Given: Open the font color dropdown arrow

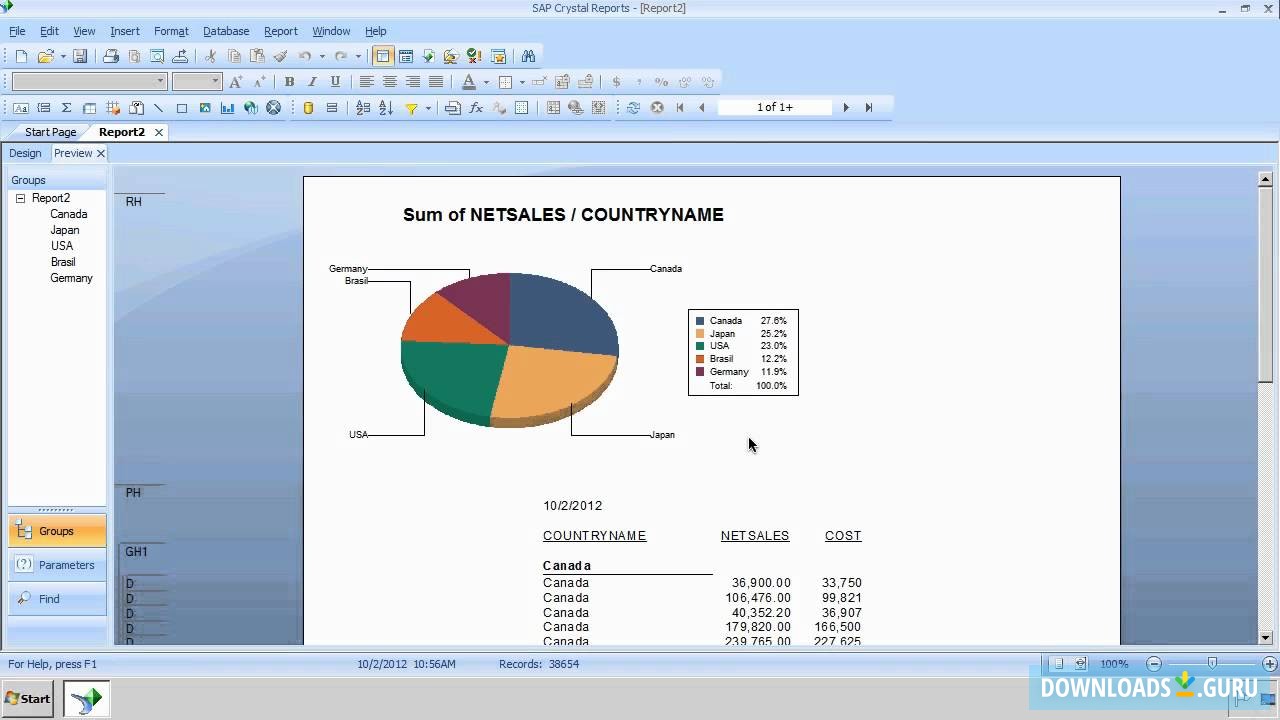Looking at the screenshot, I should point(486,81).
